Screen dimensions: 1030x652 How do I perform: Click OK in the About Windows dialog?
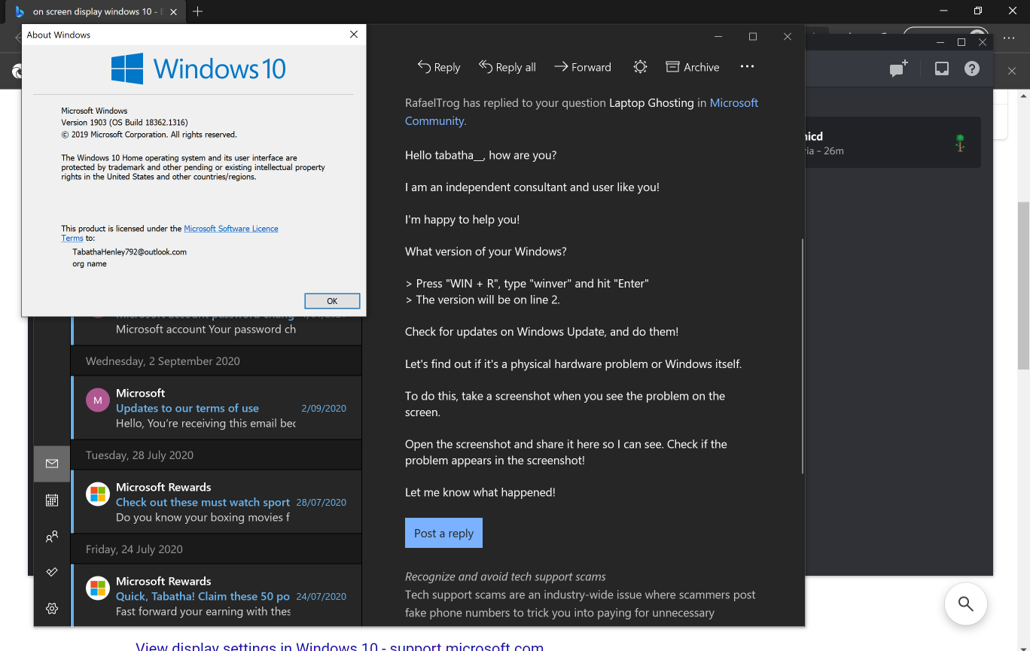pos(332,301)
